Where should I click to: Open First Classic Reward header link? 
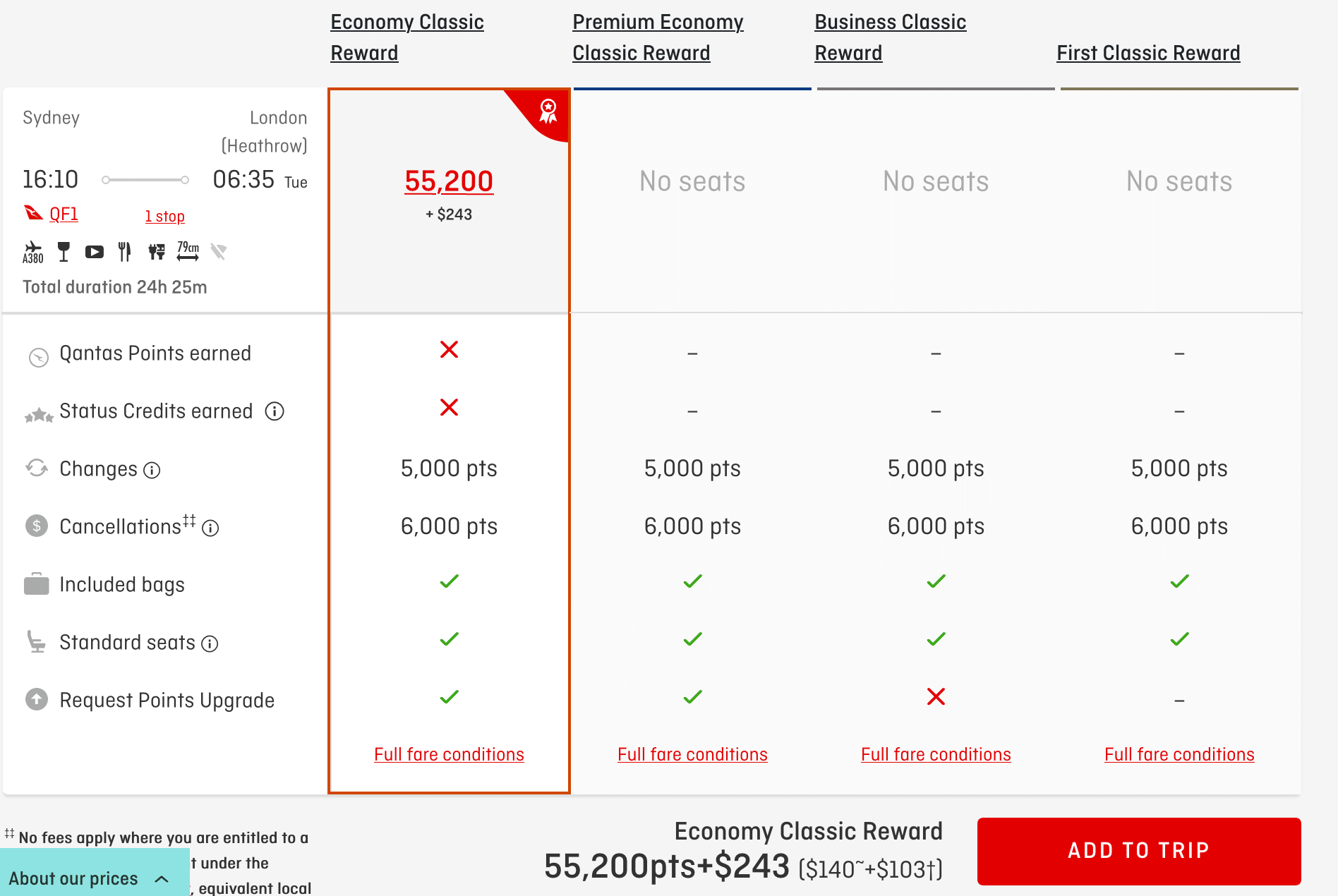(x=1148, y=53)
